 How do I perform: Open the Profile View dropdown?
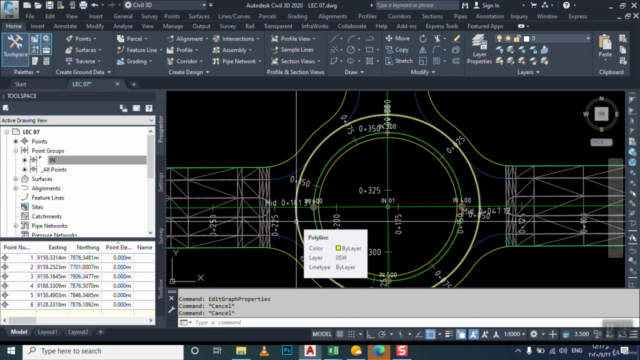314,39
